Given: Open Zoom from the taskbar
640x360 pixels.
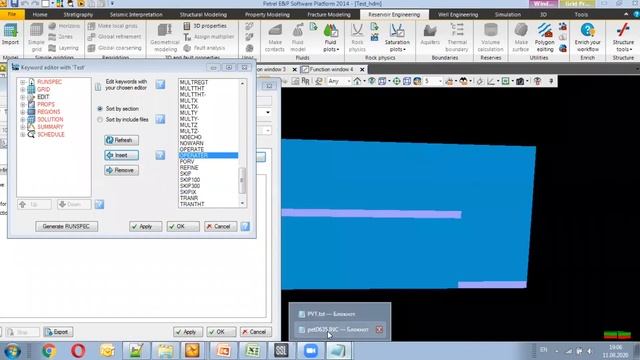Looking at the screenshot, I should click(310, 351).
